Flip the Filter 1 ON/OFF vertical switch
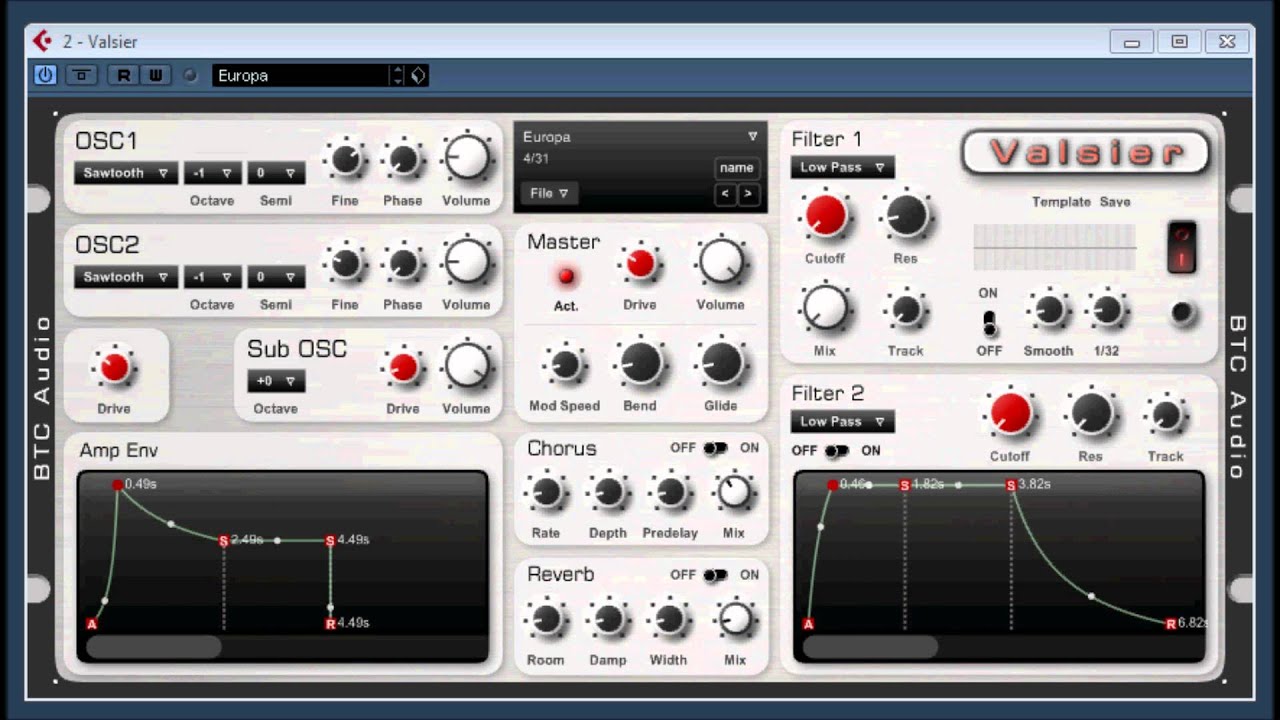 coord(989,322)
